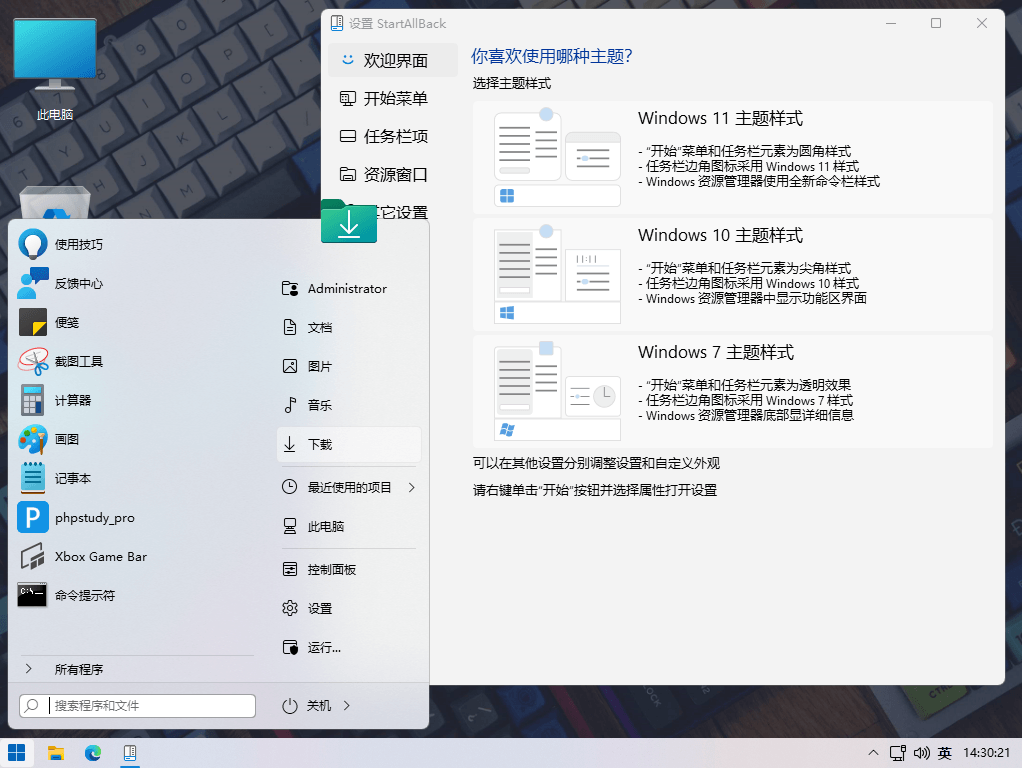Click the StartAllBack taskbar icon
Image resolution: width=1022 pixels, height=768 pixels.
(x=130, y=753)
